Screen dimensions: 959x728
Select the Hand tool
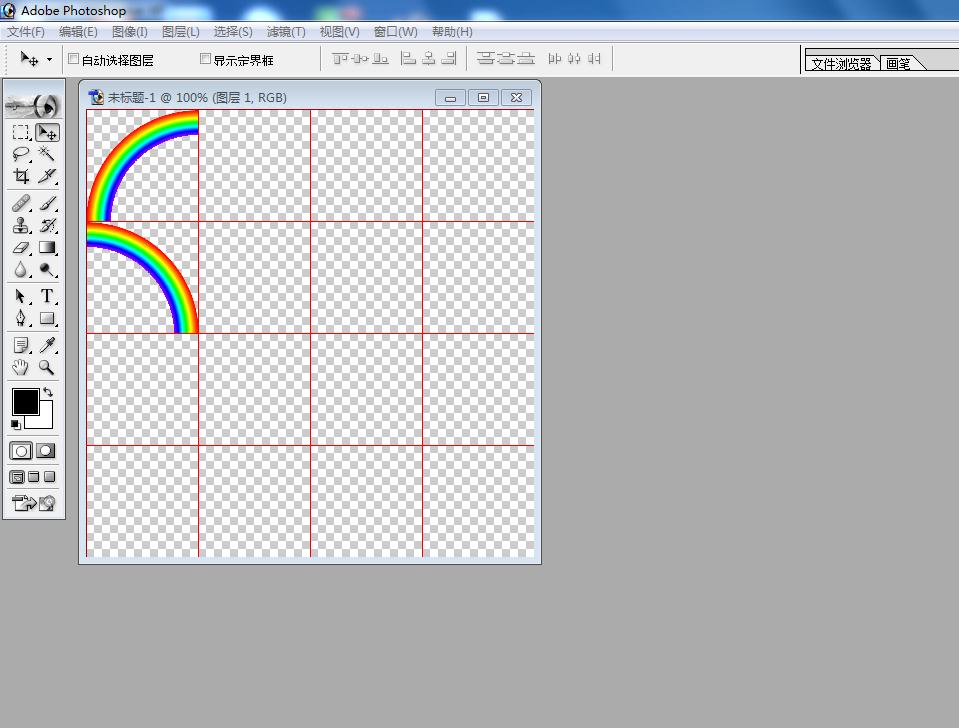point(21,367)
